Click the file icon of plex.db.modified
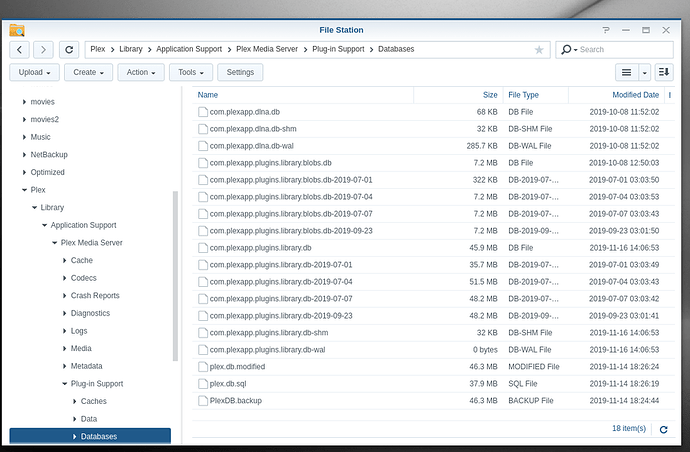The image size is (690, 452). pos(202,367)
